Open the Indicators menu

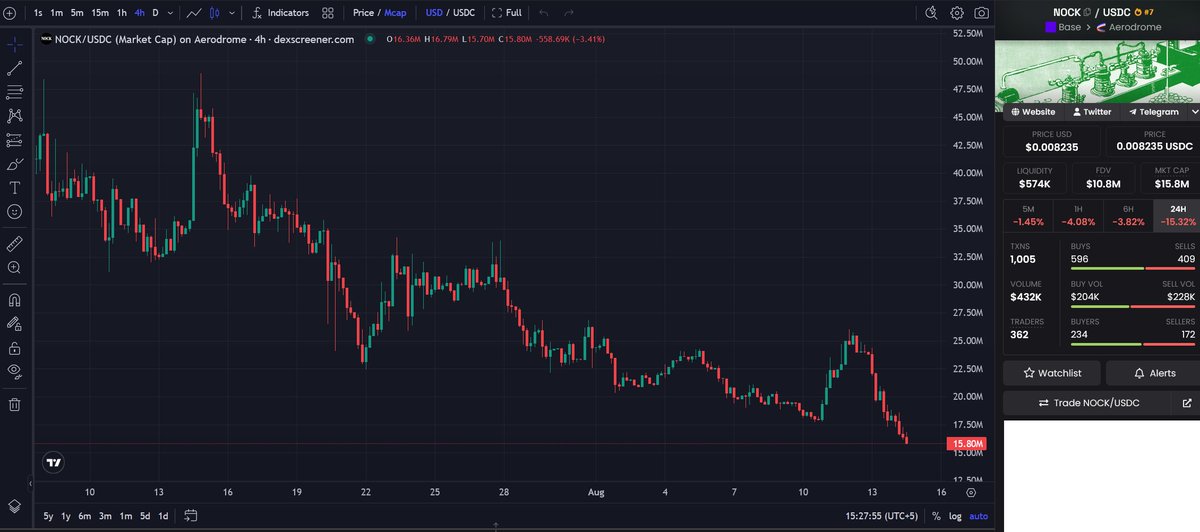(280, 13)
